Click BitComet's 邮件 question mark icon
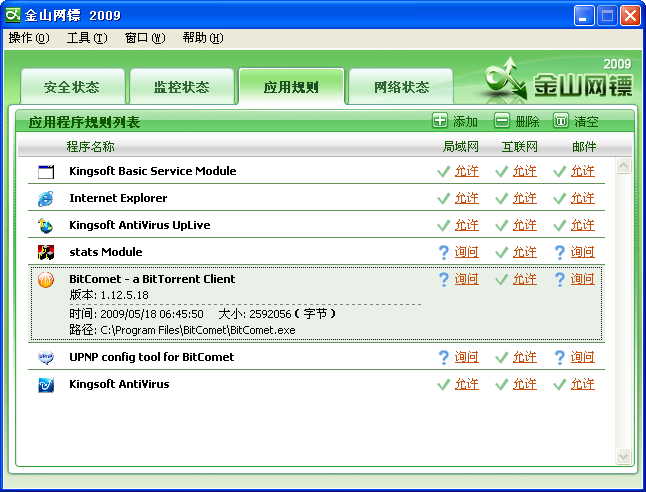 [559, 279]
